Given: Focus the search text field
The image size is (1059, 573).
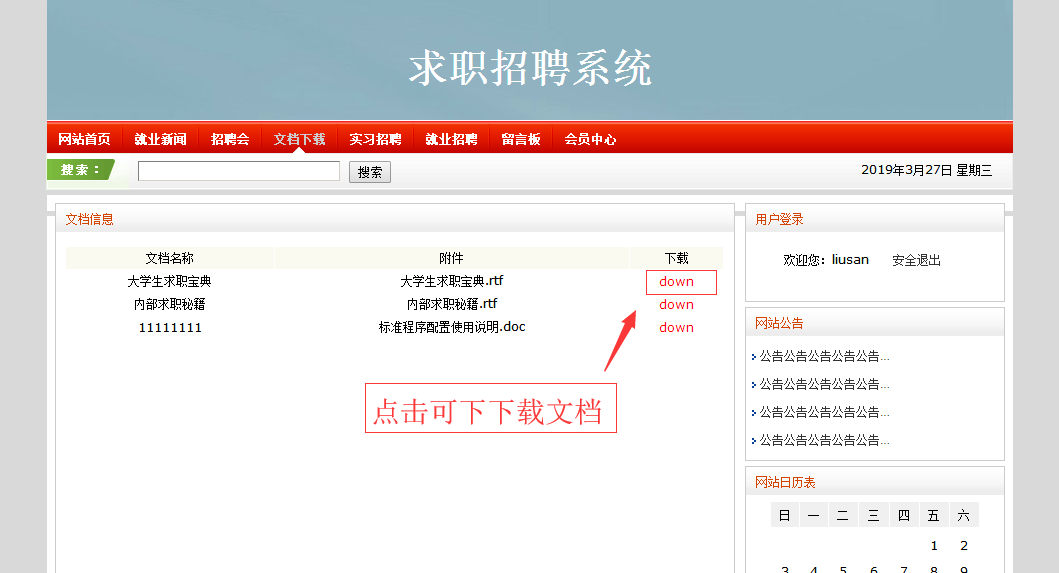Looking at the screenshot, I should click(x=238, y=171).
